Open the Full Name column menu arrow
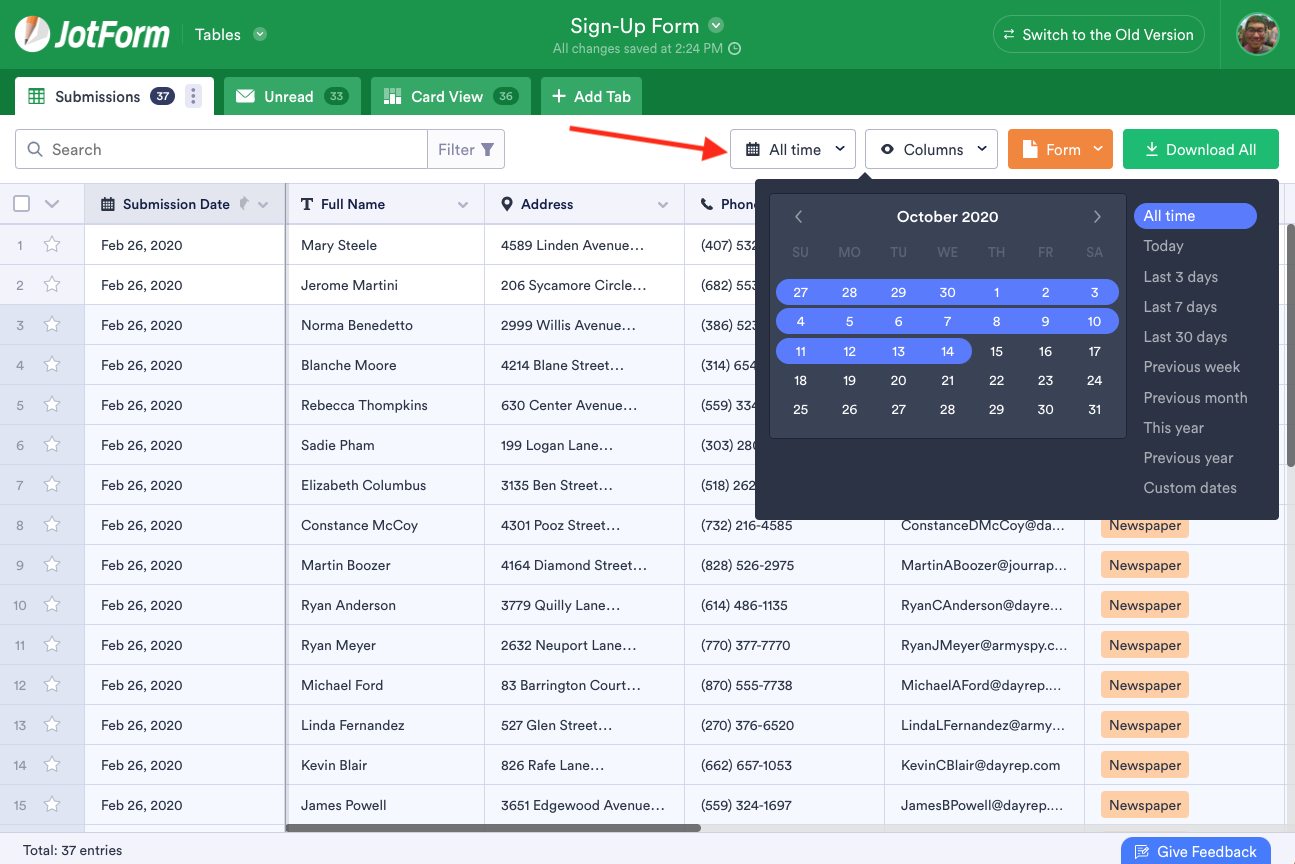The image size is (1295, 864). 463,205
